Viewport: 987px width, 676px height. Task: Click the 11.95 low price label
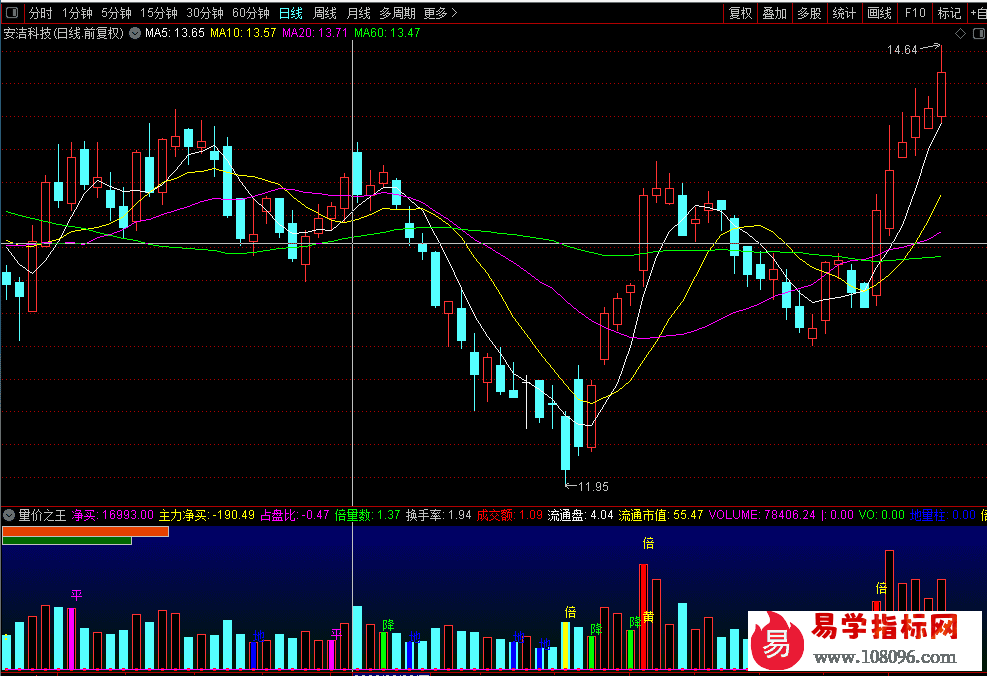pyautogui.click(x=593, y=487)
